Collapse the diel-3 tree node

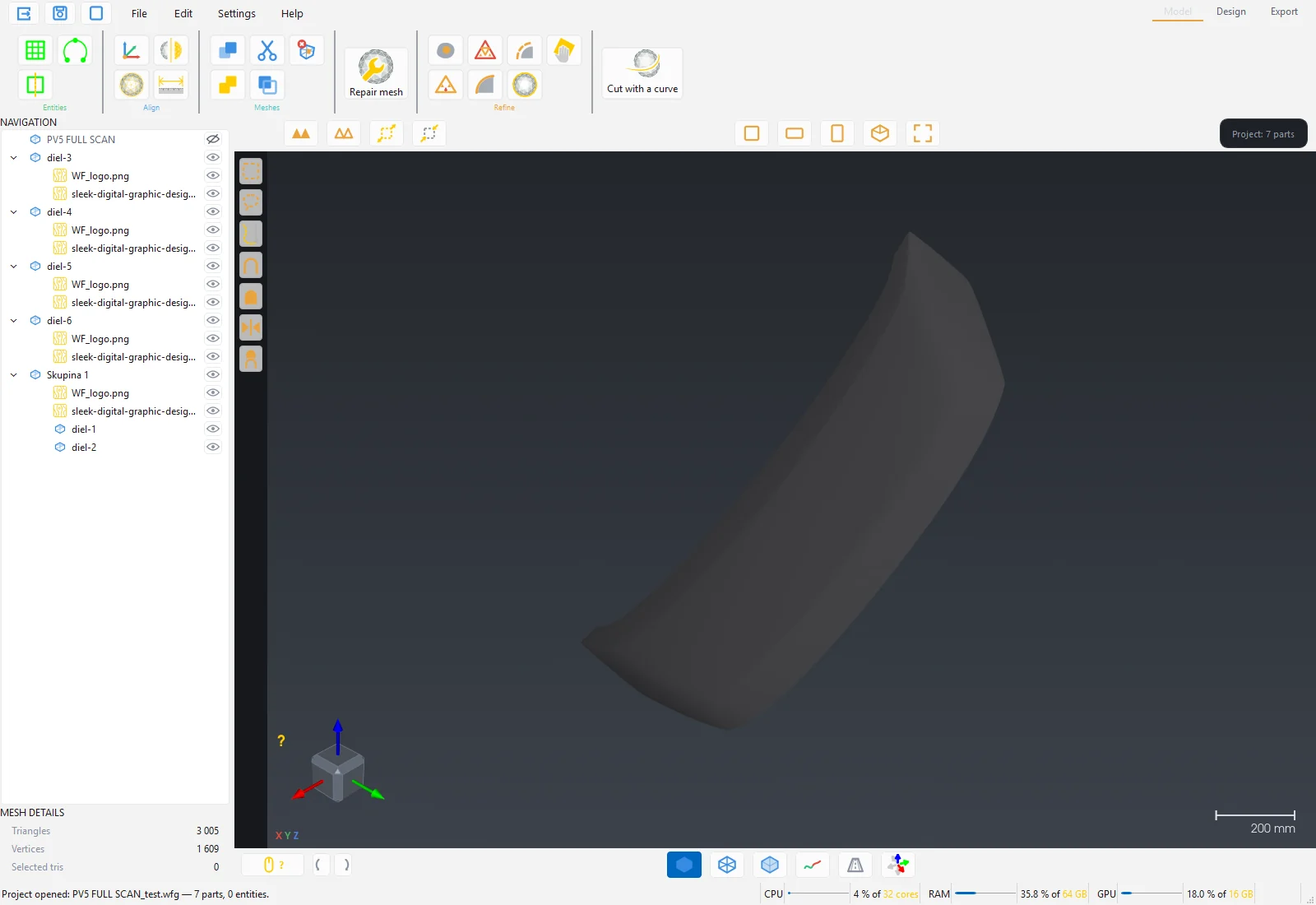14,157
